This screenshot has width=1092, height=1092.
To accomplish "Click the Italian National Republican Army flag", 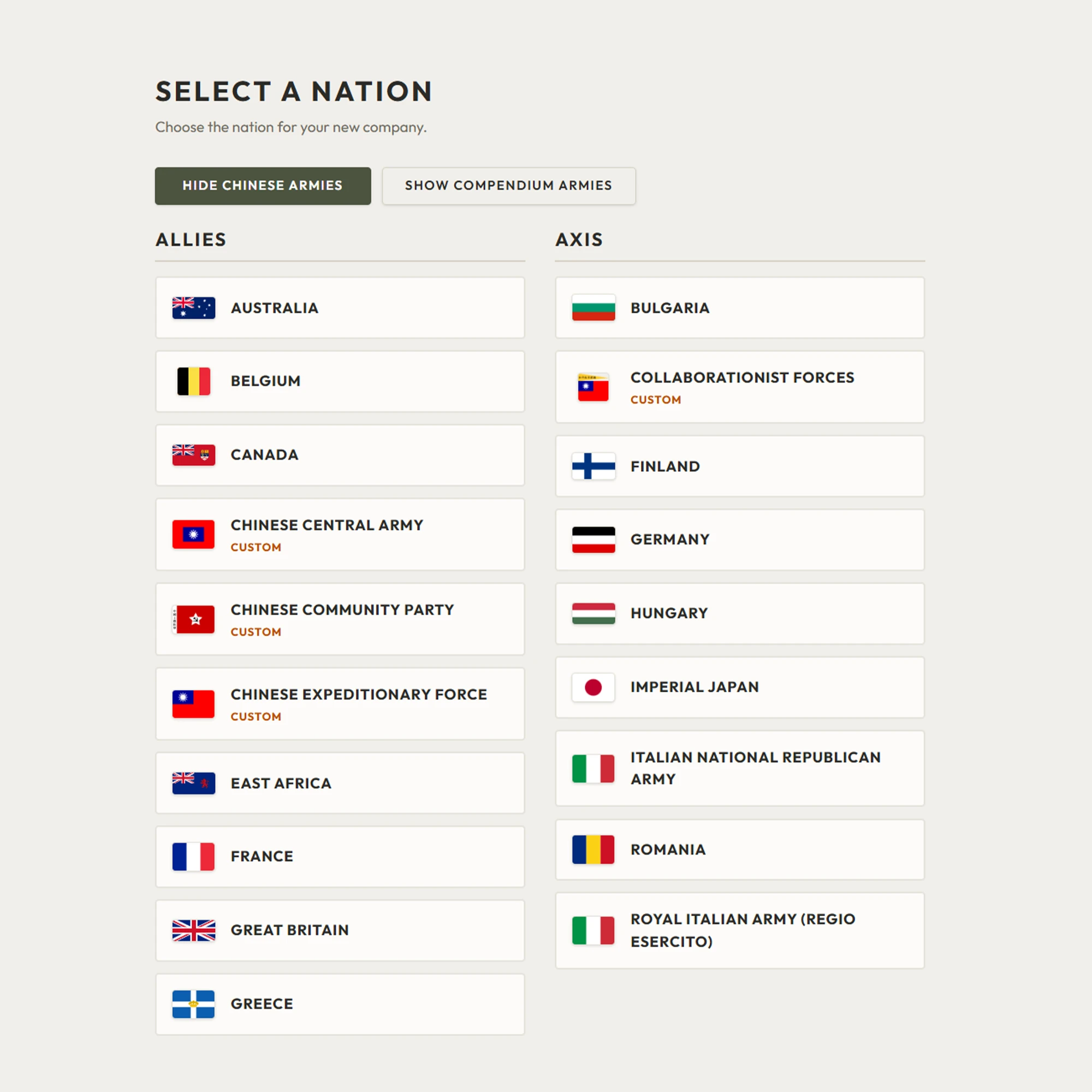I will 594,769.
